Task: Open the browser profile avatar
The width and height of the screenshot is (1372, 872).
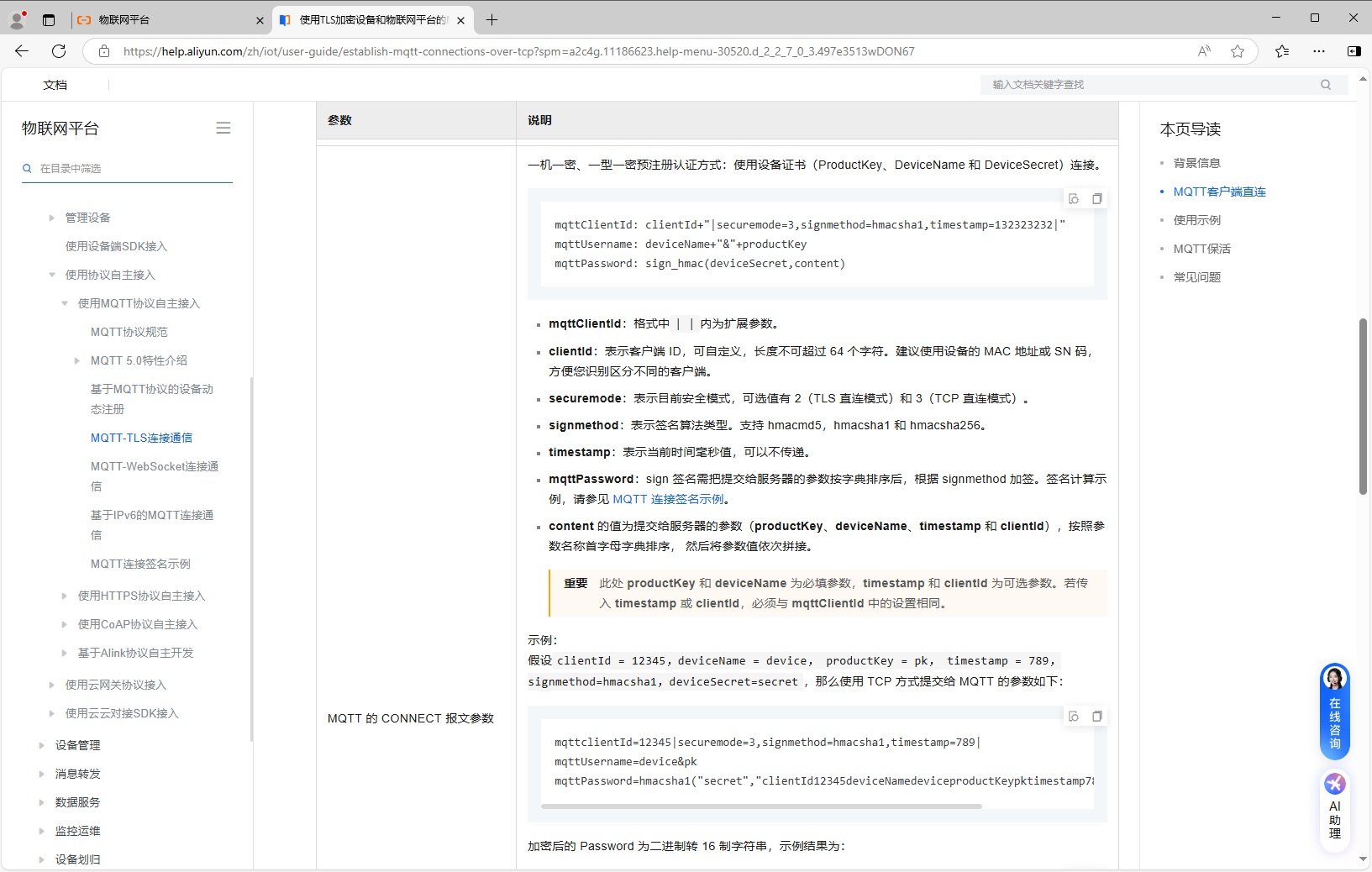Action: (17, 19)
